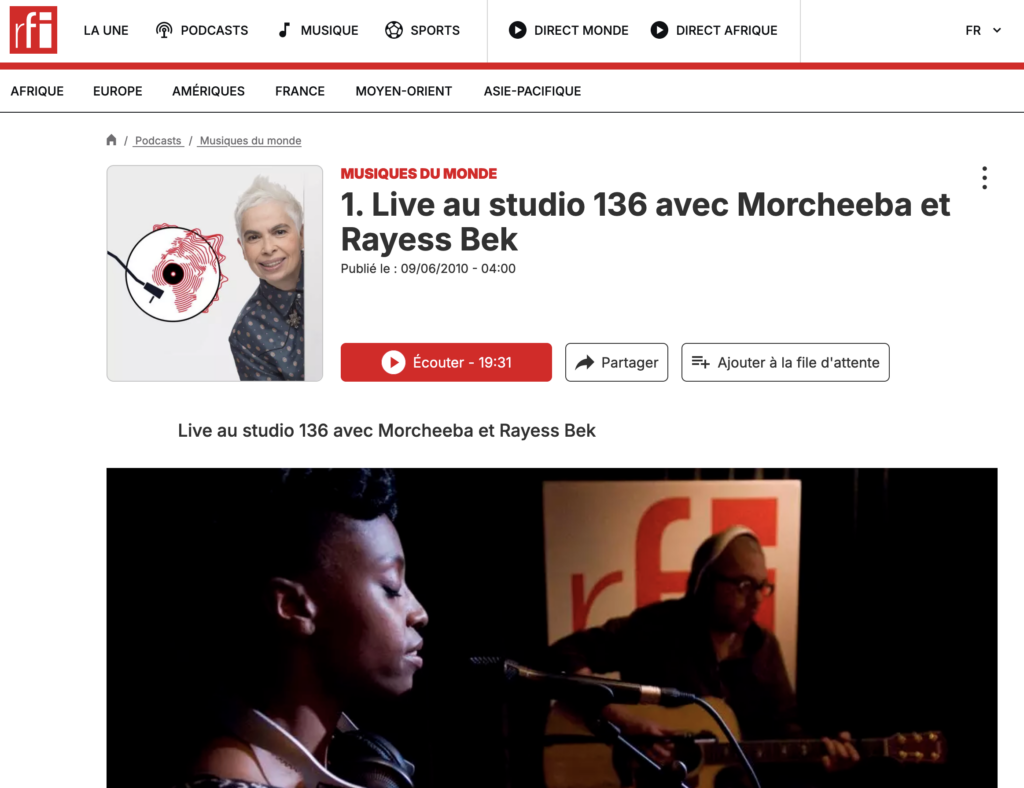Play Direct Afrique live stream

click(x=714, y=30)
